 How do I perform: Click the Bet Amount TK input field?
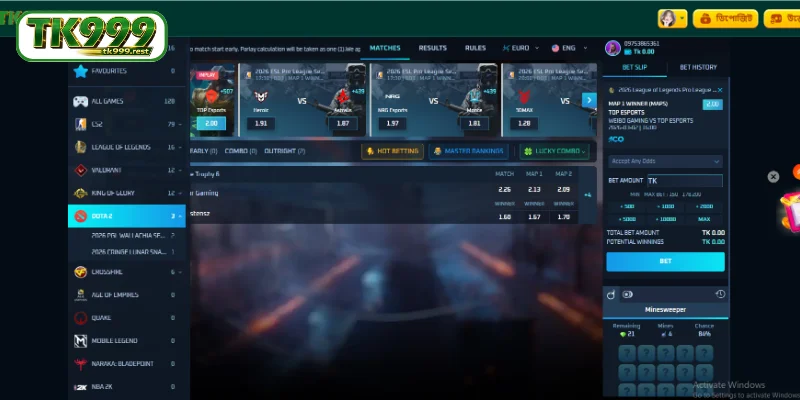(685, 181)
